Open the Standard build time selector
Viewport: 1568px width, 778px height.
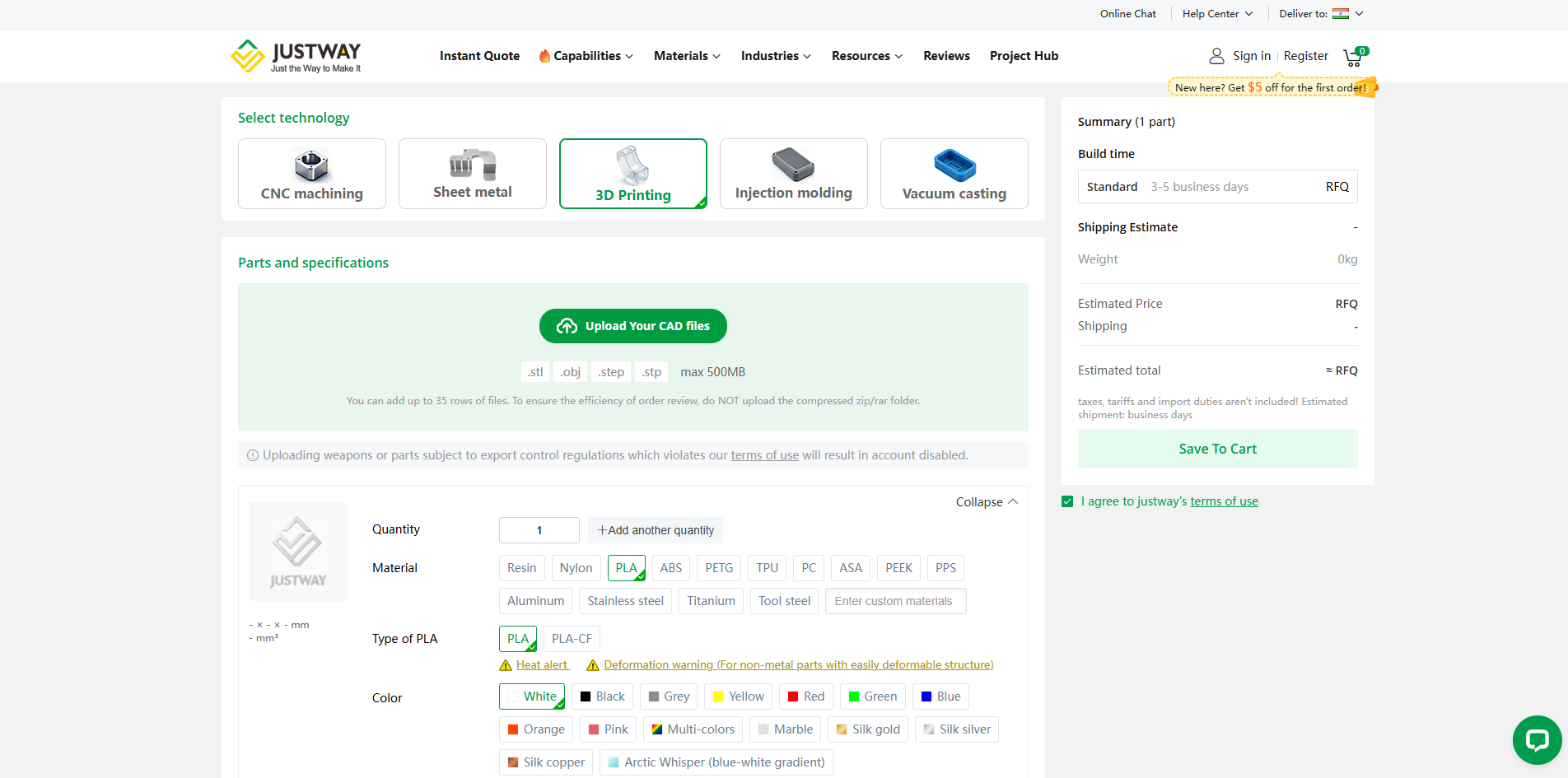1218,187
